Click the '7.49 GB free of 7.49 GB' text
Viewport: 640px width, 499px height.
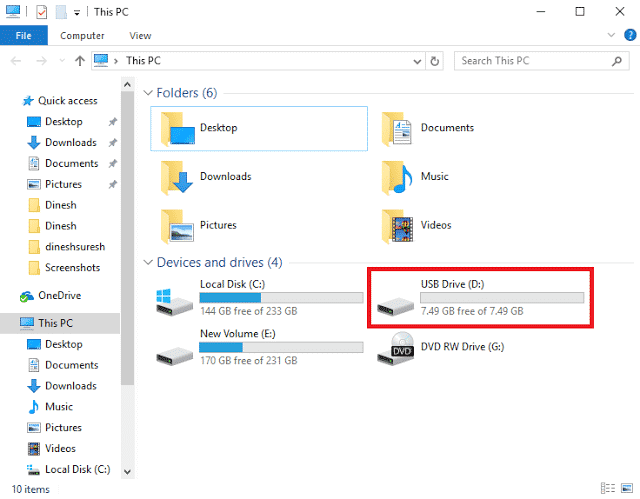click(x=472, y=311)
